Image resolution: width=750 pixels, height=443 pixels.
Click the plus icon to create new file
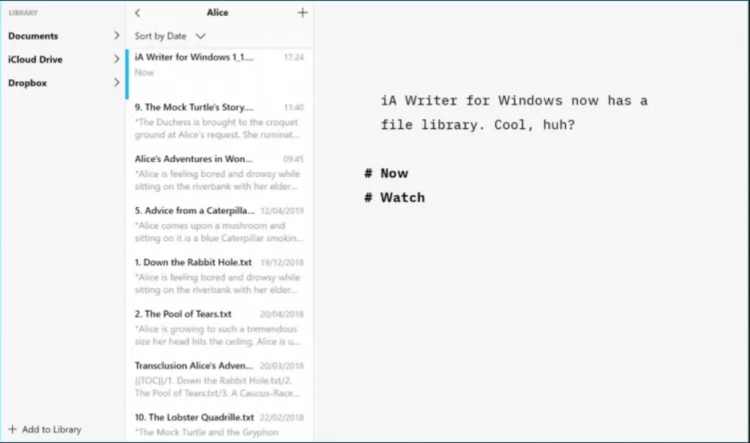click(303, 13)
